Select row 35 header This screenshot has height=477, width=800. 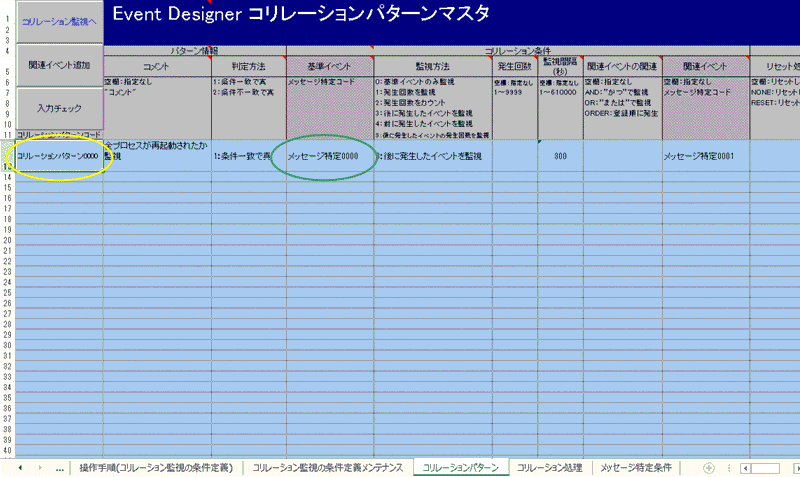click(8, 398)
